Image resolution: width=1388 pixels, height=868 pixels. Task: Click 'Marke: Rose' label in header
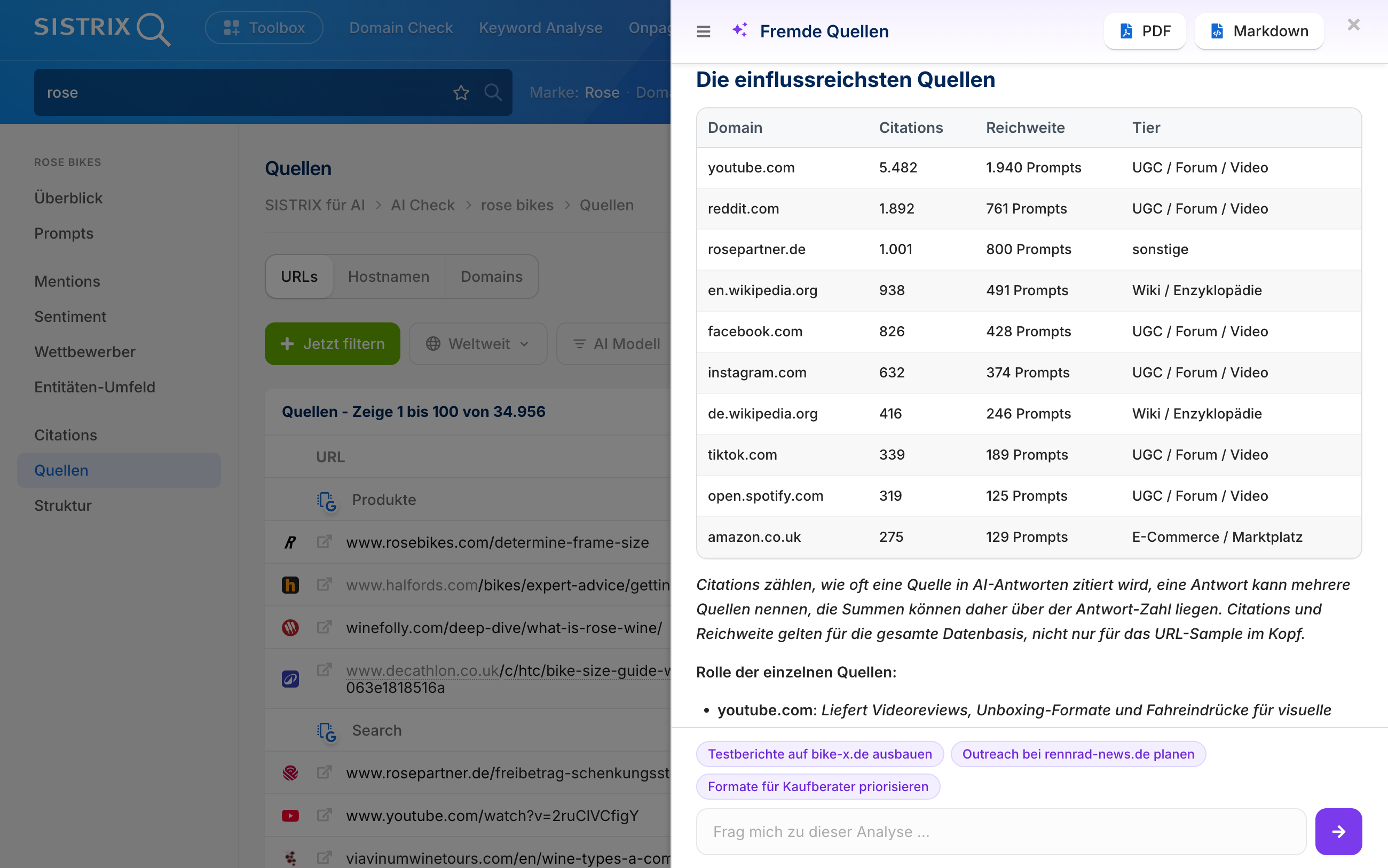click(574, 92)
